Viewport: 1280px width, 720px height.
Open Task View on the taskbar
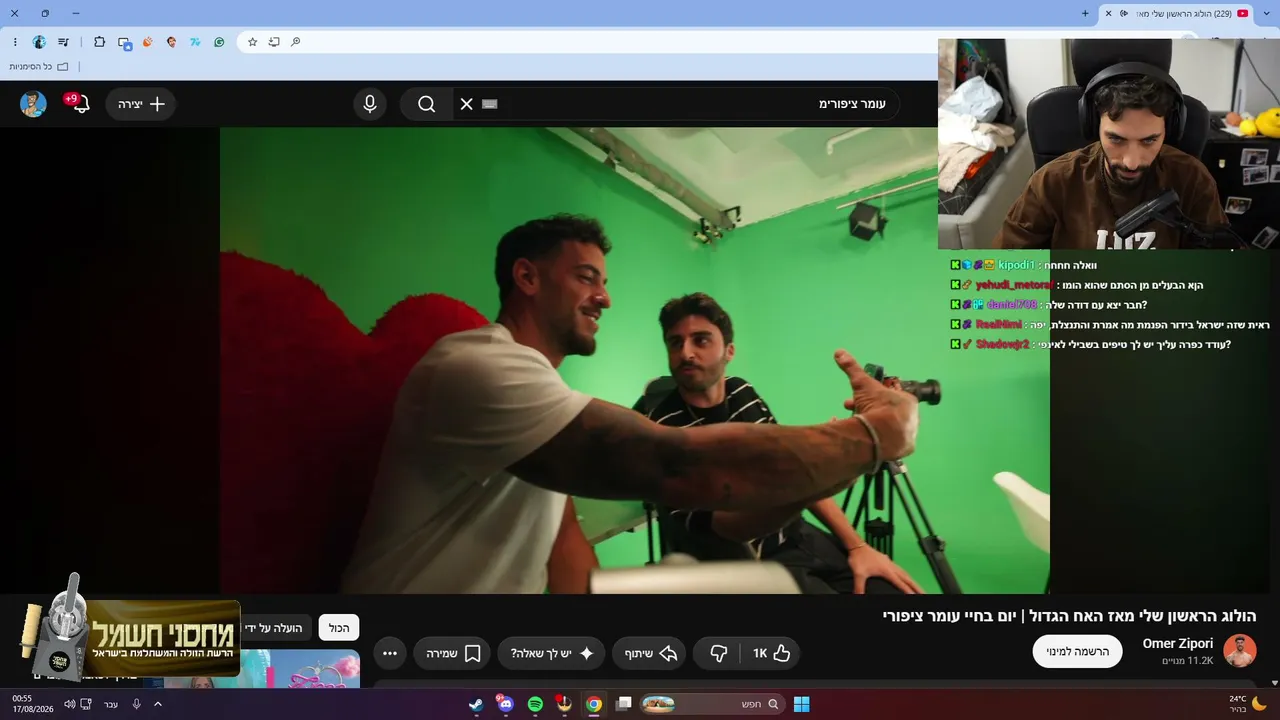pyautogui.click(x=624, y=704)
